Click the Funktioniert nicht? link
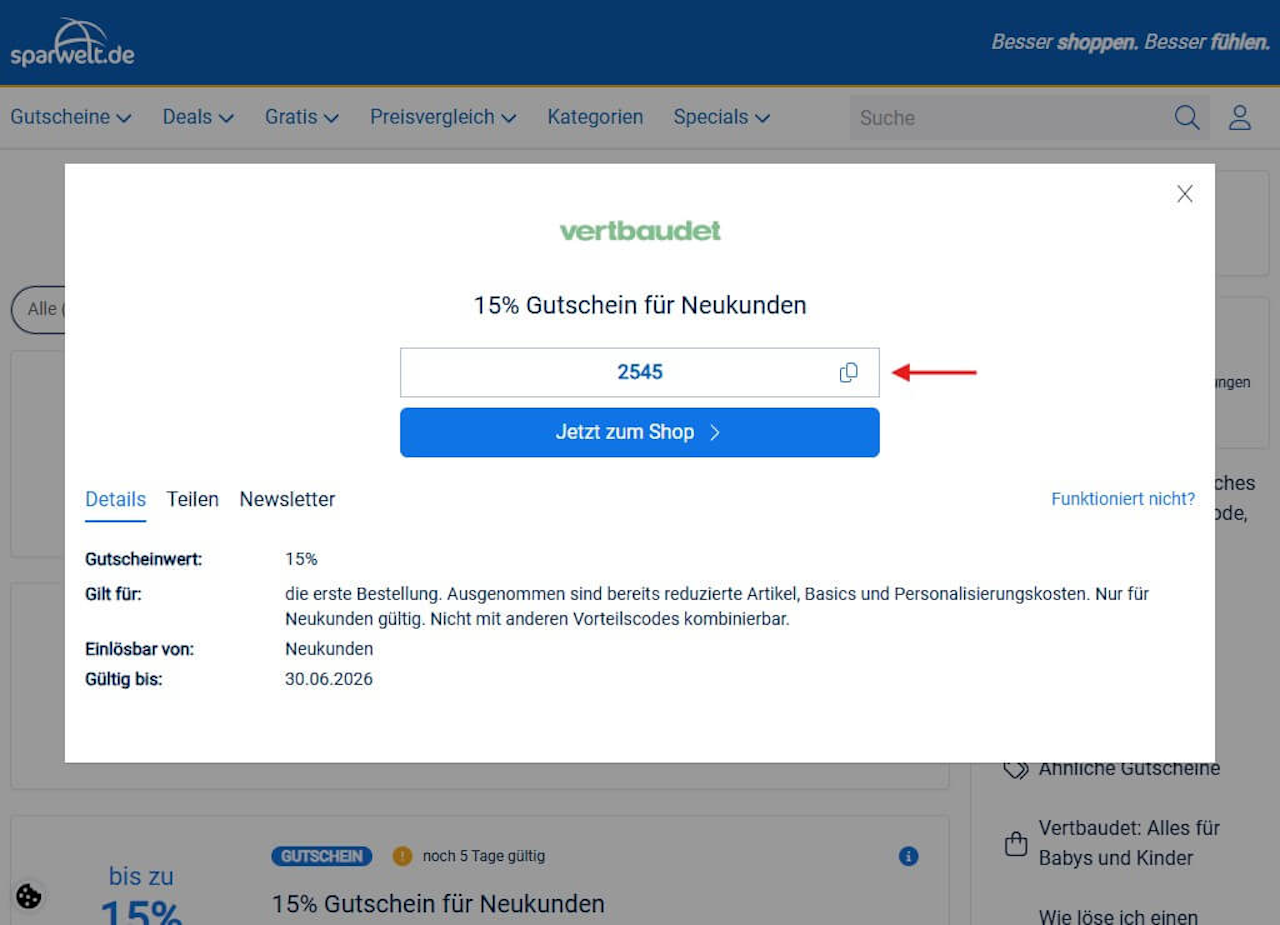 pos(1123,498)
